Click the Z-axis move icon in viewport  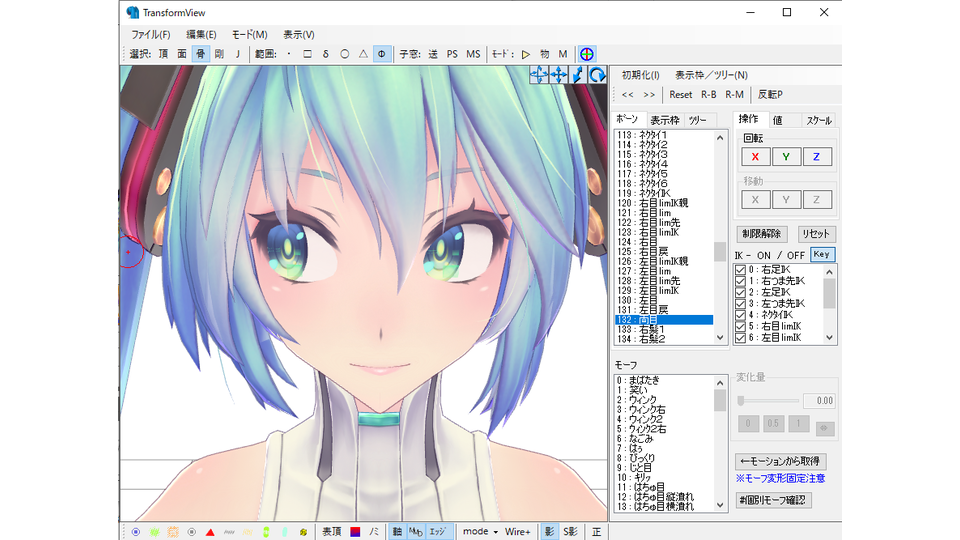tap(578, 74)
